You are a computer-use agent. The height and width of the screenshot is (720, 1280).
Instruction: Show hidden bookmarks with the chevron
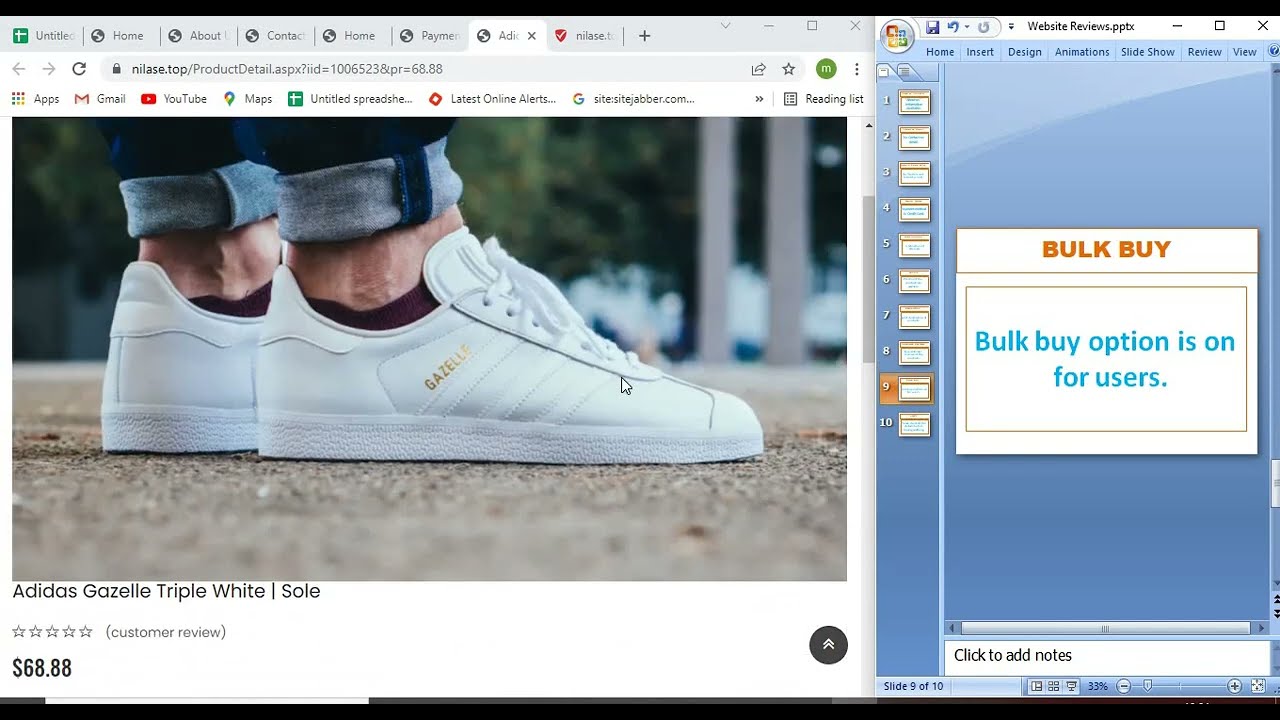(759, 99)
